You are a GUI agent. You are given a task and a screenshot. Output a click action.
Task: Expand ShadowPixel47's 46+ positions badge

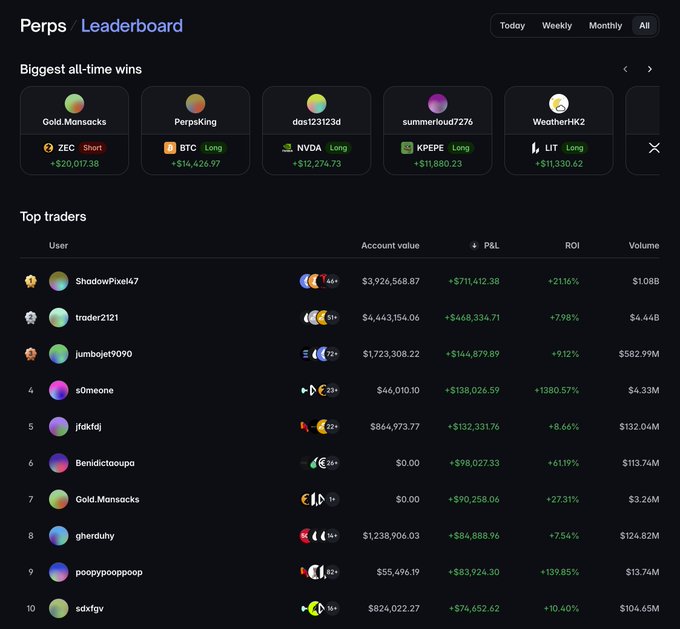pyautogui.click(x=332, y=281)
